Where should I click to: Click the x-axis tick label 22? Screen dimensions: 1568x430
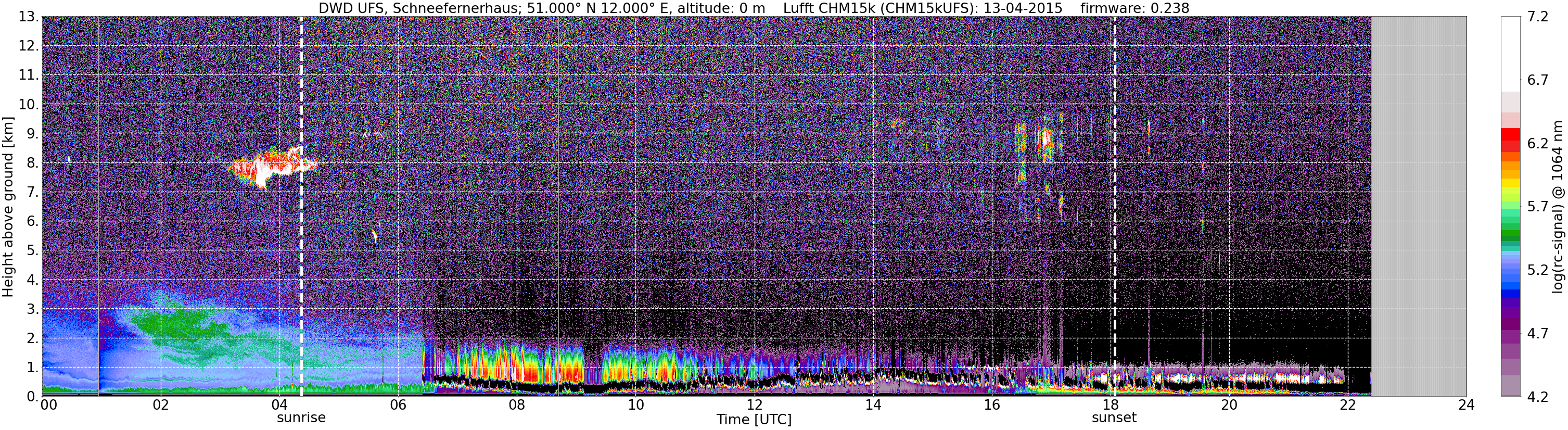click(1348, 405)
